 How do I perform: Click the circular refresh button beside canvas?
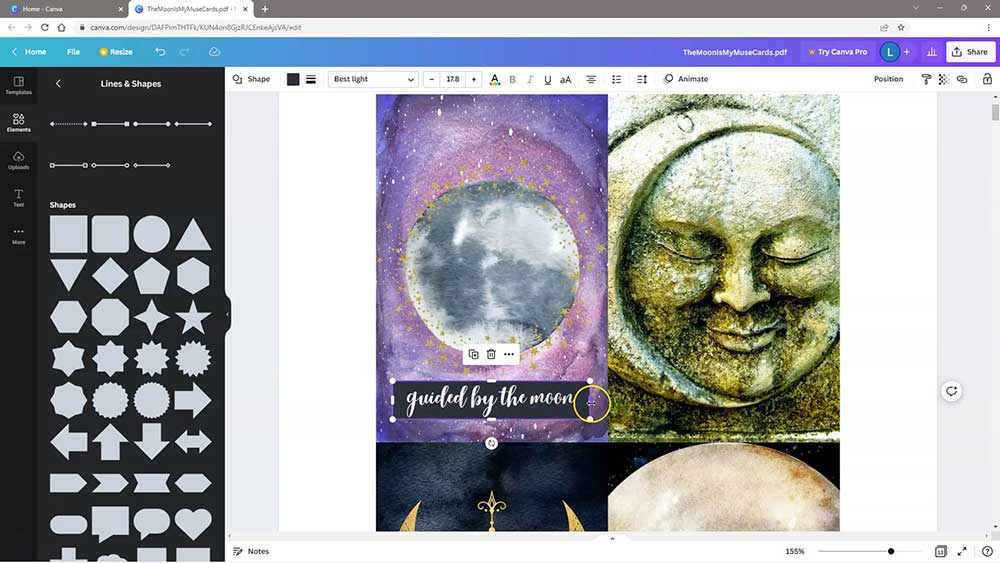(952, 391)
